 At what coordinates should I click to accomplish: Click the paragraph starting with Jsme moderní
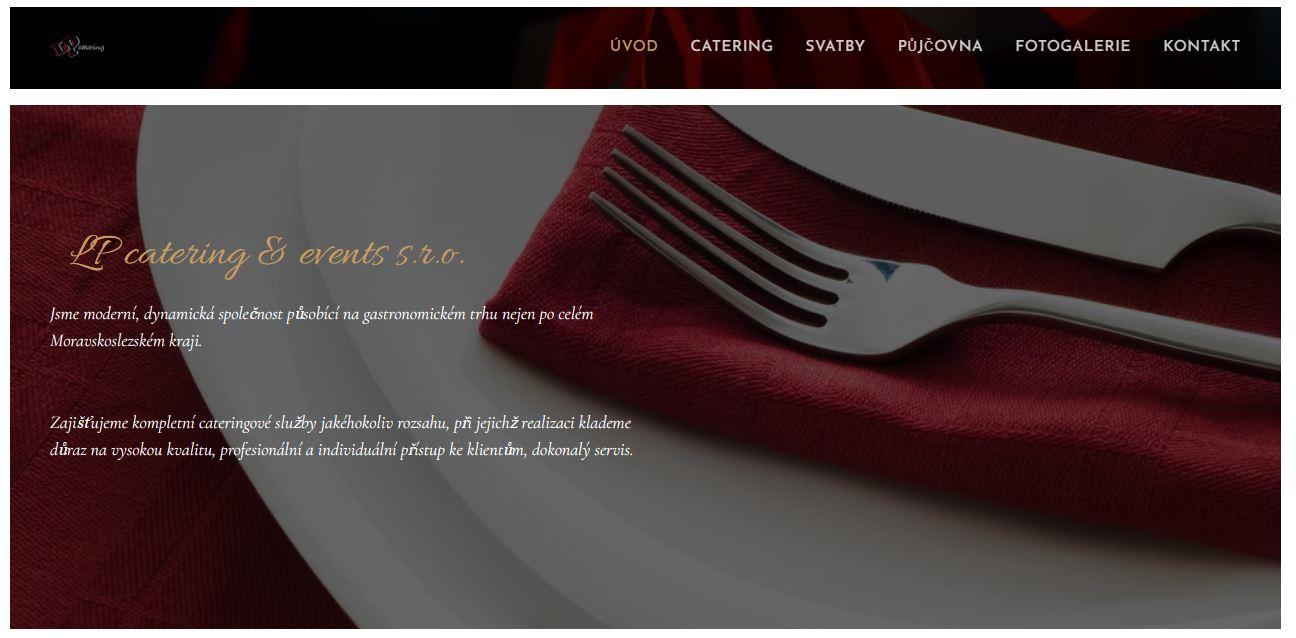[x=322, y=327]
